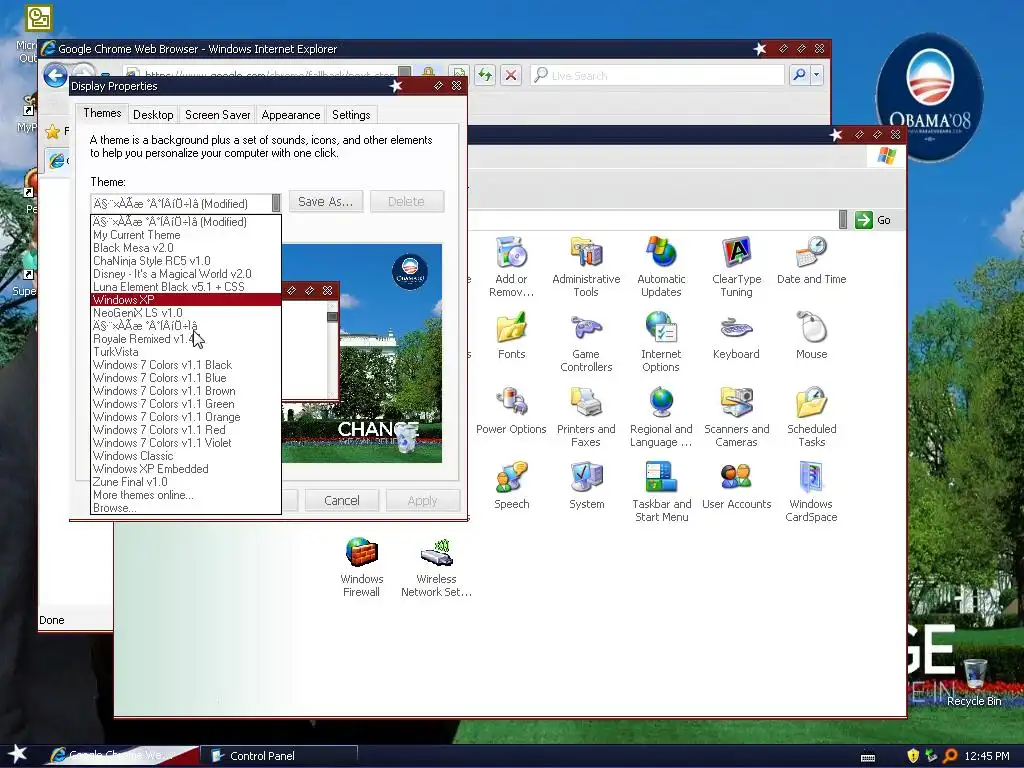
Task: Switch to Control Panel taskbar button
Action: pyautogui.click(x=278, y=756)
